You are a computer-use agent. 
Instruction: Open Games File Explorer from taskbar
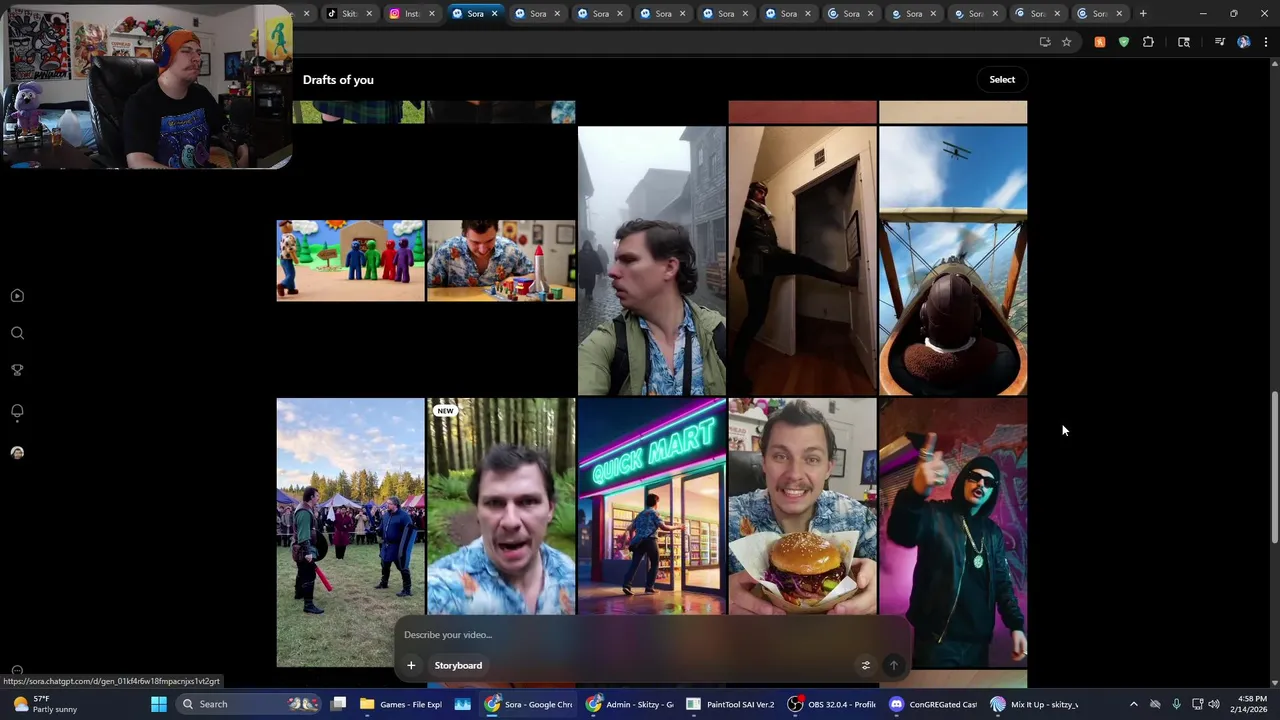tap(402, 704)
